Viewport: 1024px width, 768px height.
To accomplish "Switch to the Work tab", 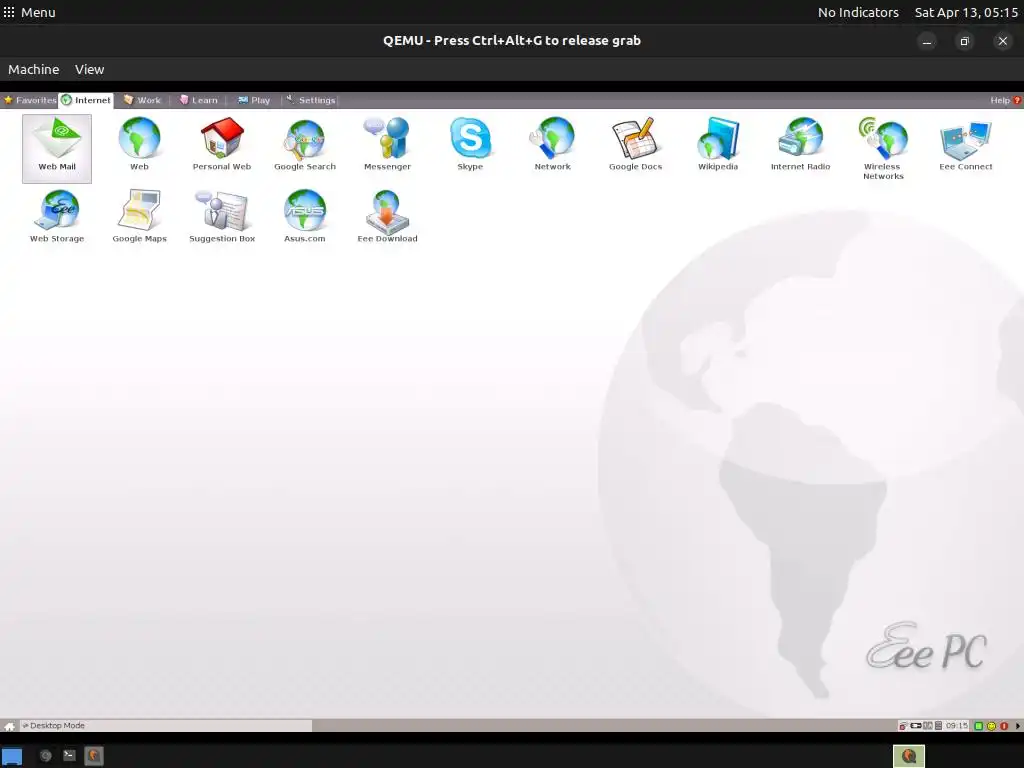I will click(x=142, y=100).
